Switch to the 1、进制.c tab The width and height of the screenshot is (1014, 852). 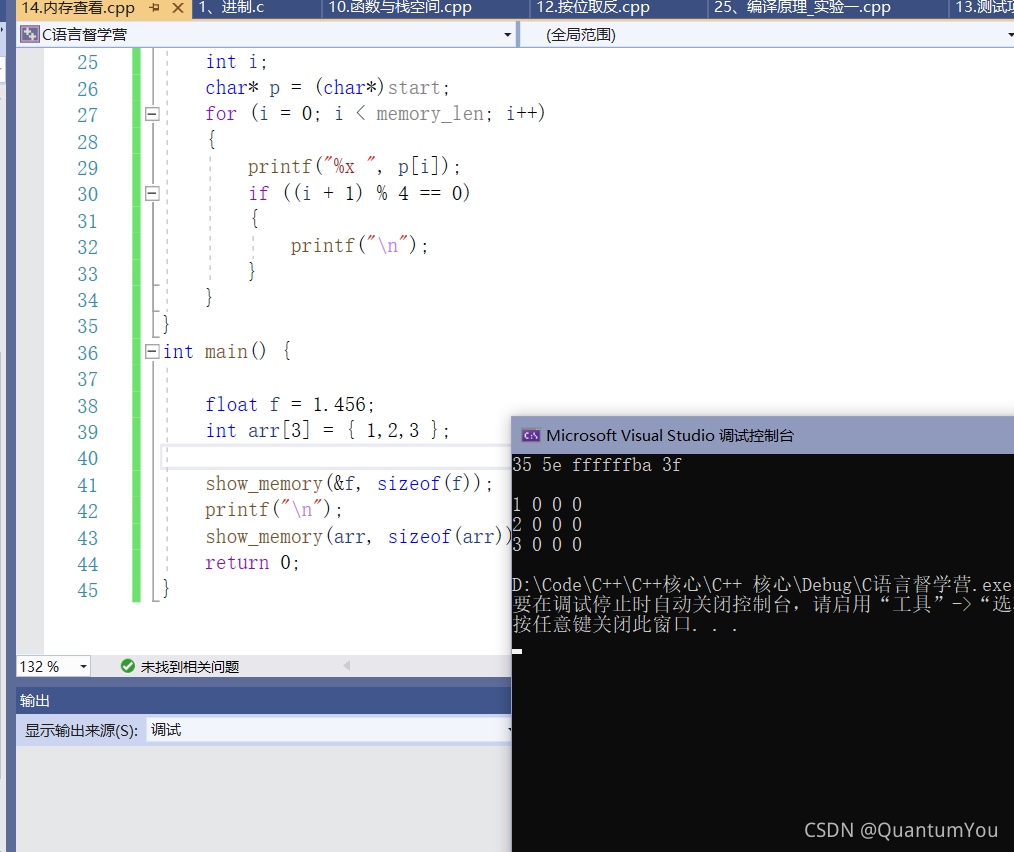[x=231, y=8]
